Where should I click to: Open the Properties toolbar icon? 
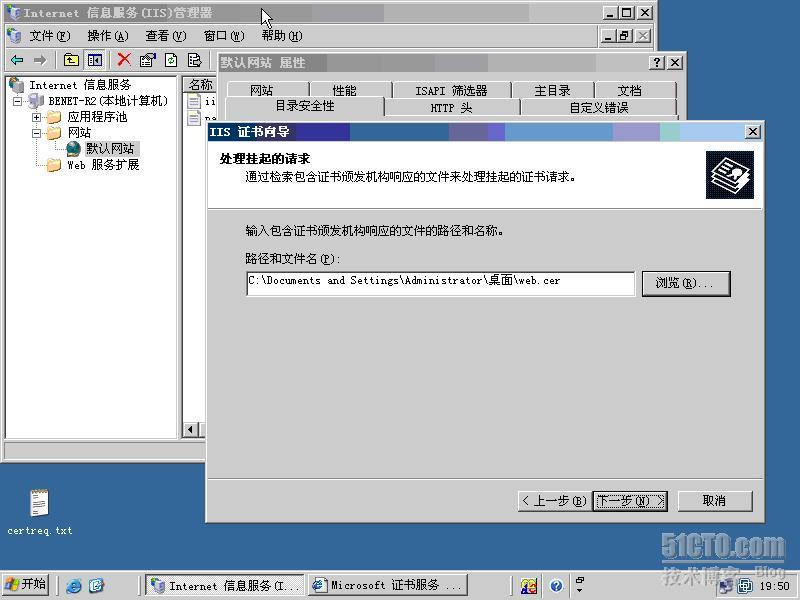pos(147,60)
